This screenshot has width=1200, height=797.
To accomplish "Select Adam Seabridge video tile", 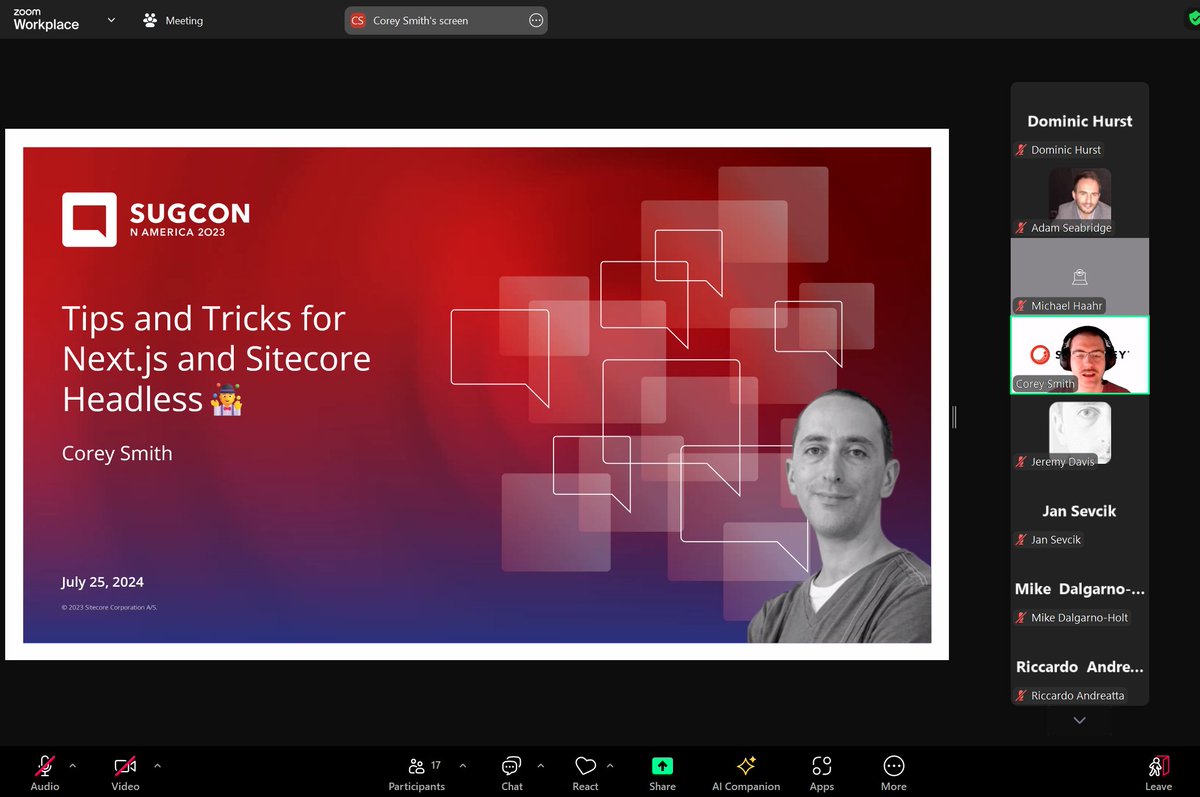I will click(1080, 199).
